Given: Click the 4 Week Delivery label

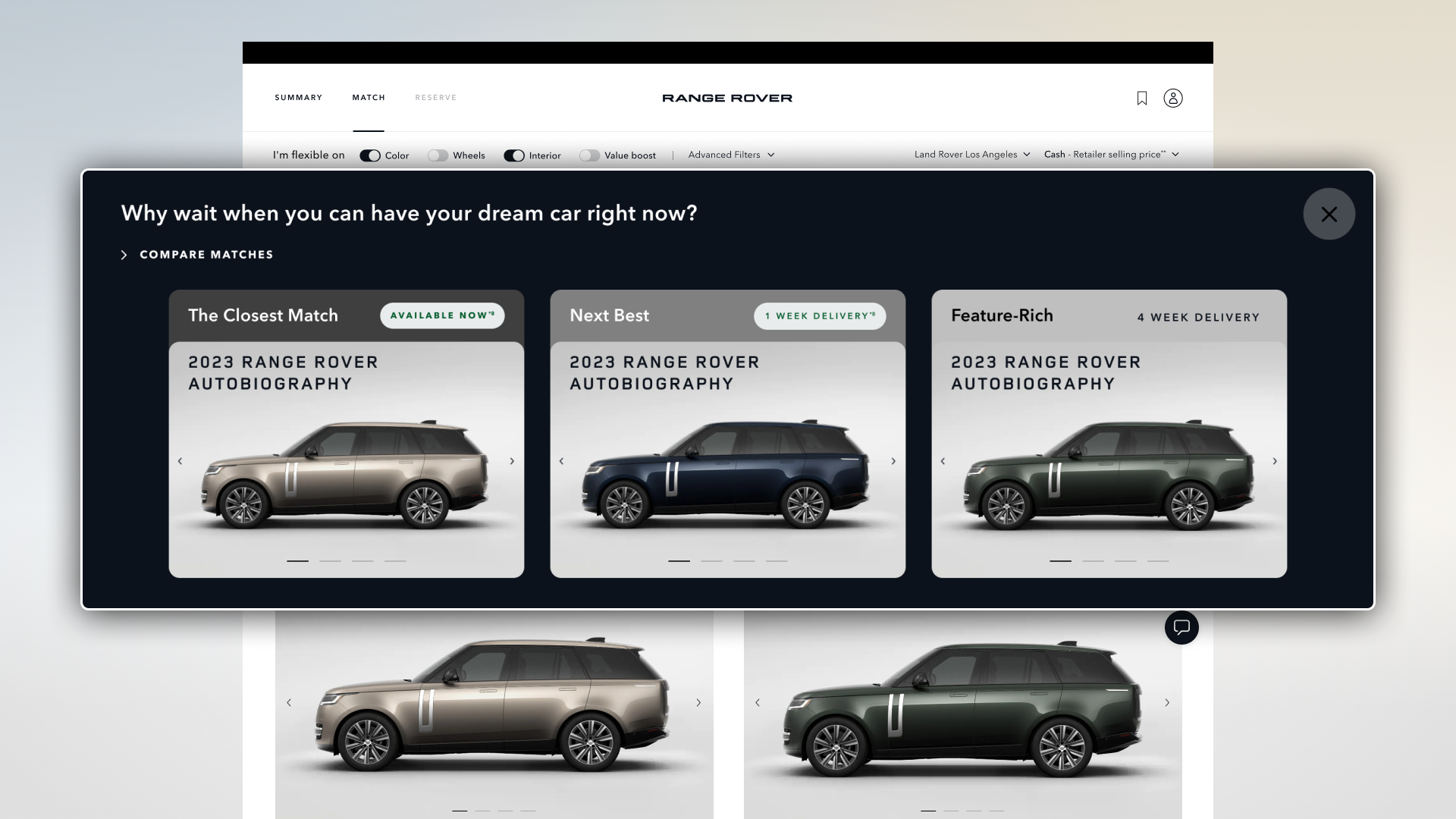Looking at the screenshot, I should (x=1198, y=318).
